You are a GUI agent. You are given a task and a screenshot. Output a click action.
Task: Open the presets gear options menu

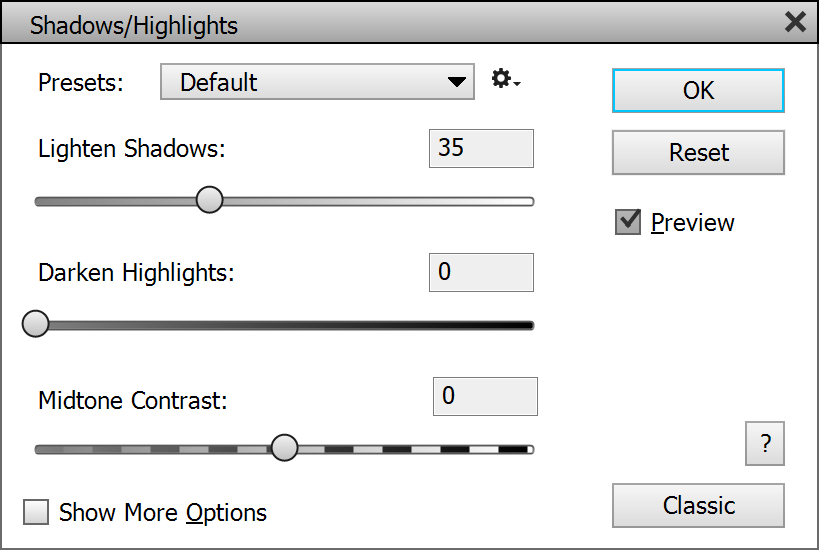505,80
